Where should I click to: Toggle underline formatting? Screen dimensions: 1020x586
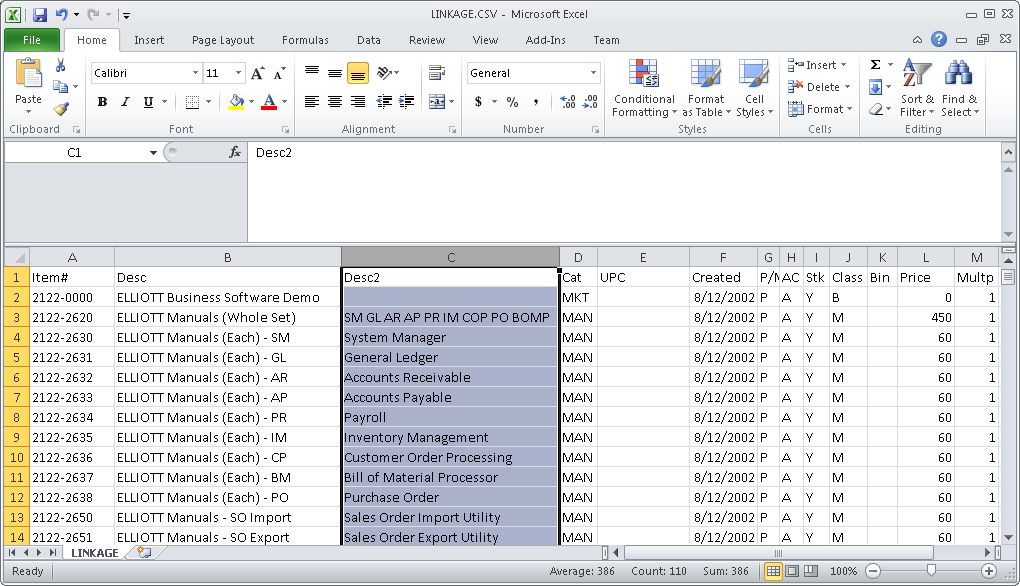148,101
